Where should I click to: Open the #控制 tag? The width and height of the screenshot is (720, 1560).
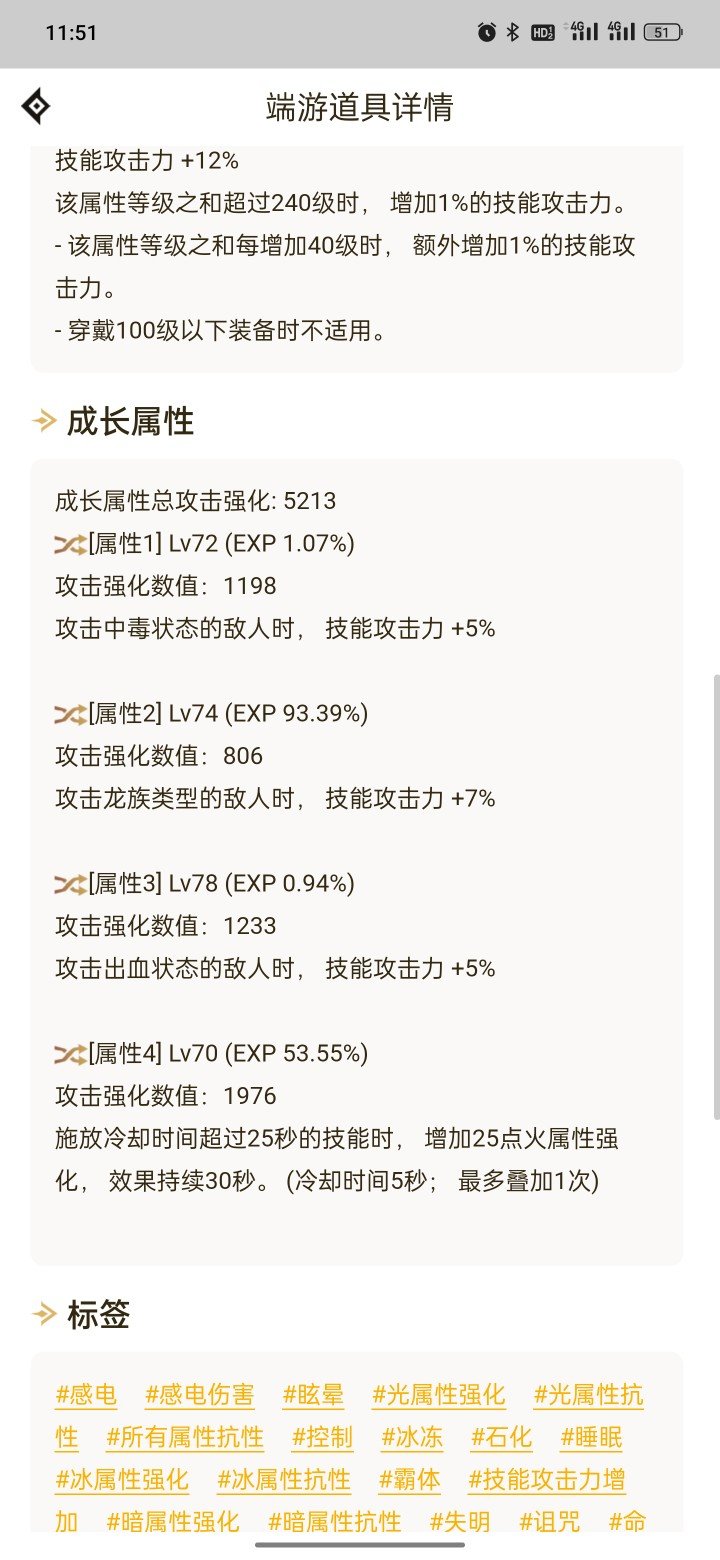point(323,1438)
